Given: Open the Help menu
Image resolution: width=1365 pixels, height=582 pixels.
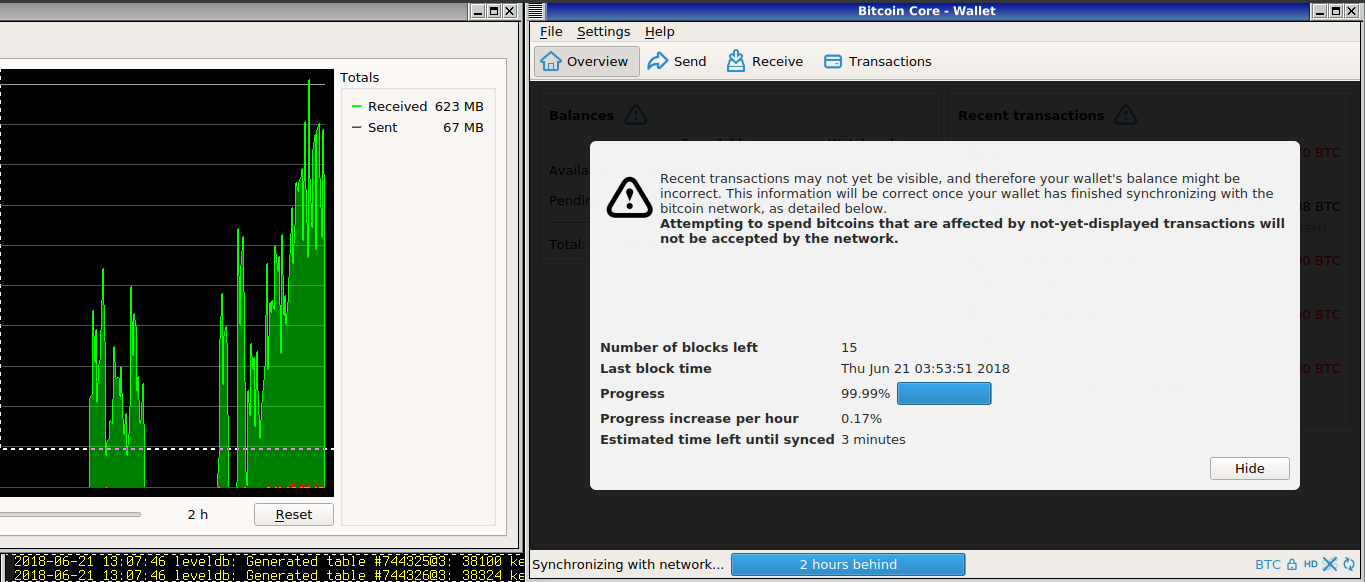Looking at the screenshot, I should point(659,32).
